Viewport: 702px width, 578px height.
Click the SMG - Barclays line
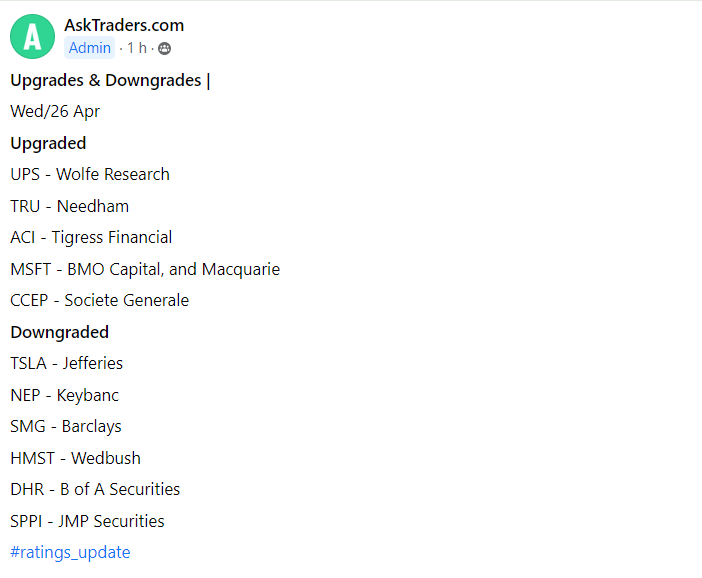click(66, 426)
